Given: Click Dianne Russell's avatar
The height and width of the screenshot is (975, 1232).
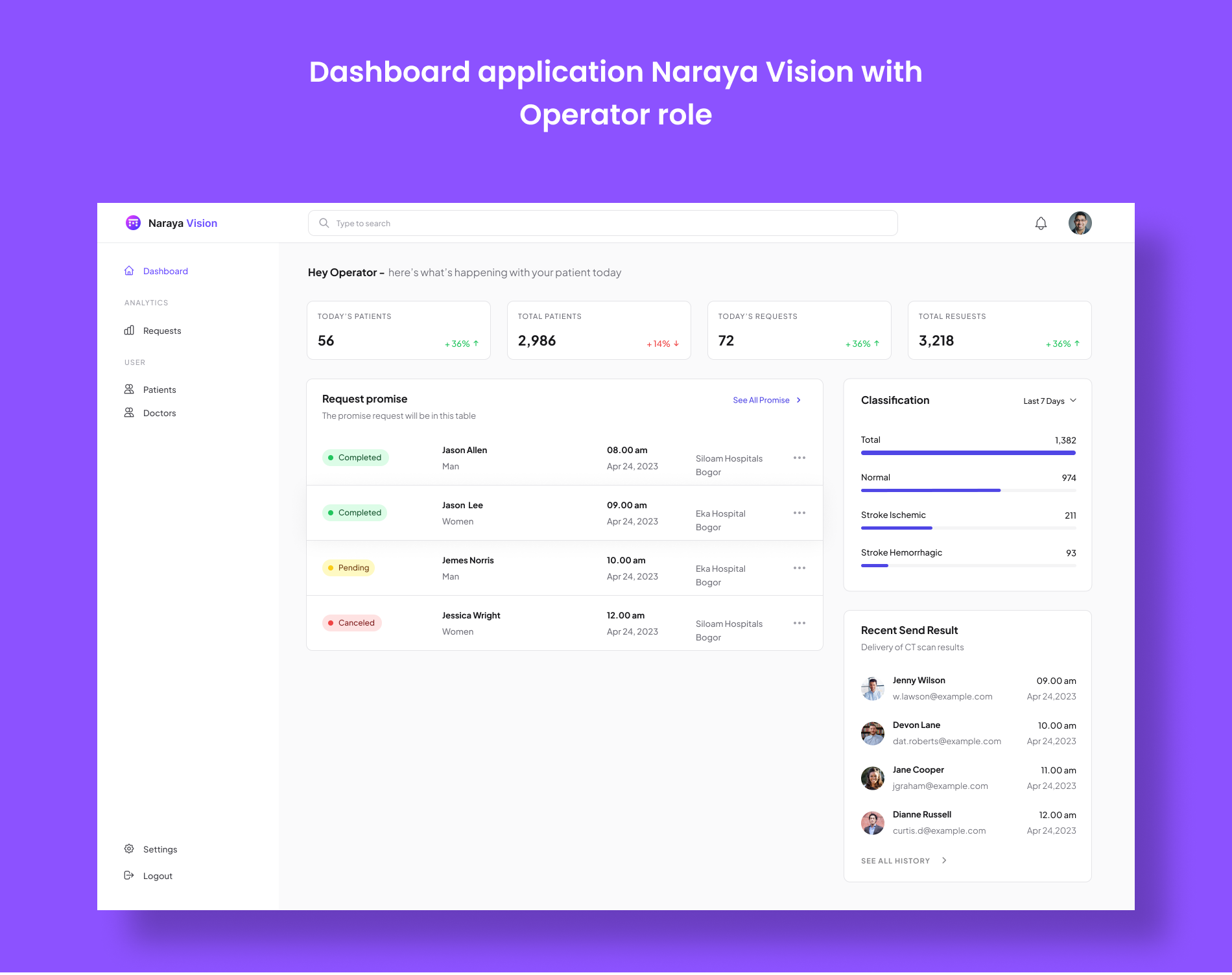Looking at the screenshot, I should tap(873, 823).
